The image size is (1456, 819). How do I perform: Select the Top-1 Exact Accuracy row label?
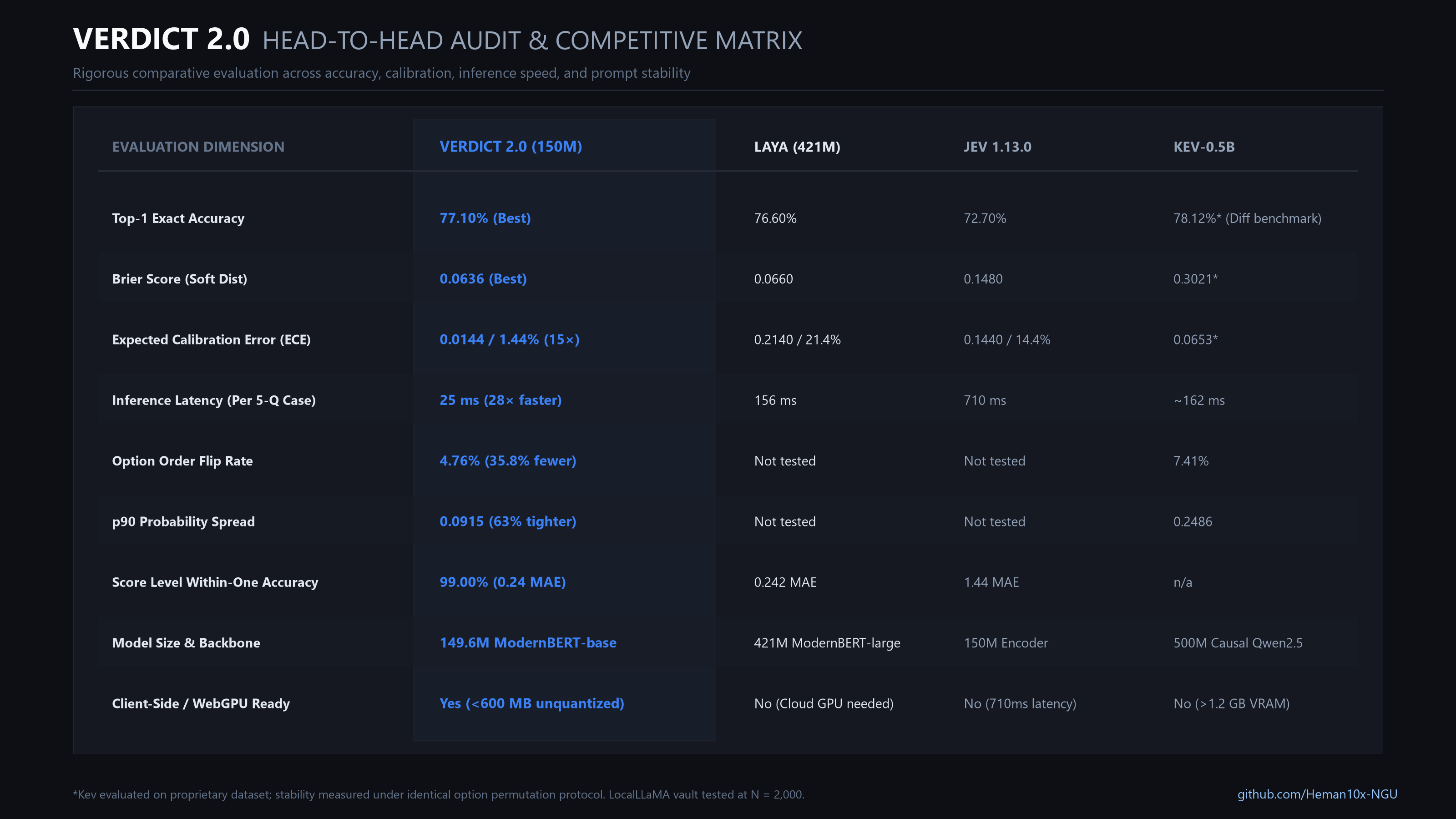(178, 218)
